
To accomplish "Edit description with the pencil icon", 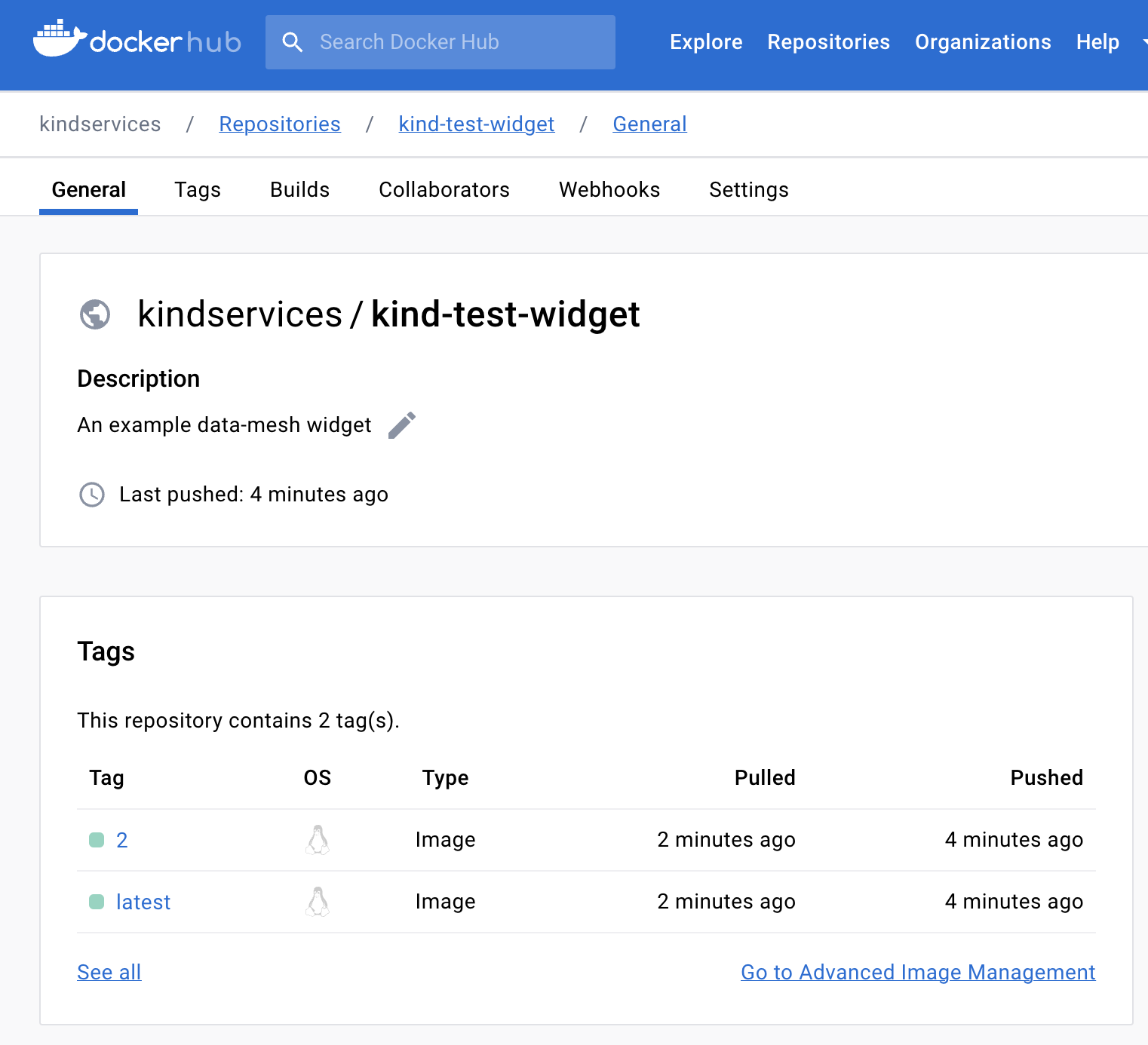I will click(x=401, y=425).
